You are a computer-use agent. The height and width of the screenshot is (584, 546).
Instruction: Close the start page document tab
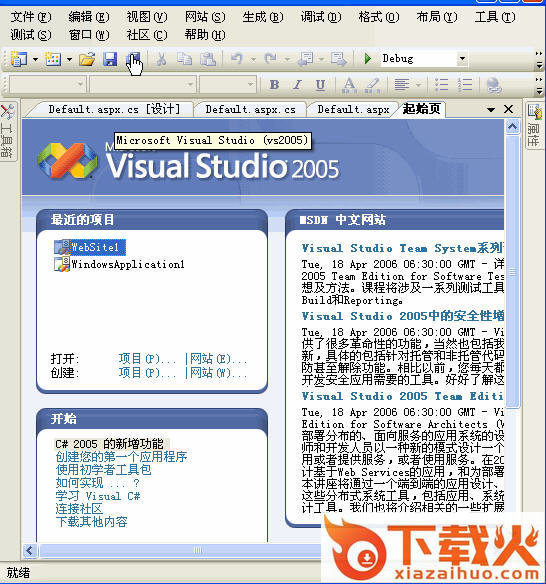pos(508,109)
